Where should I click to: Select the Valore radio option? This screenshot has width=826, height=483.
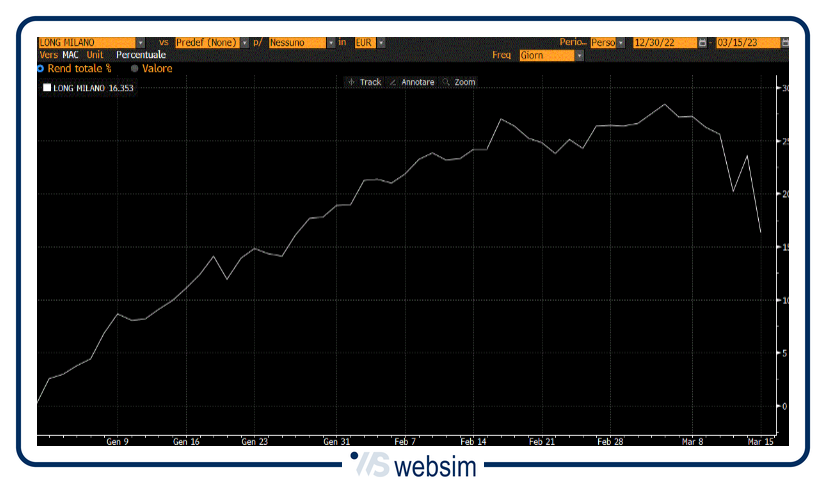[135, 69]
